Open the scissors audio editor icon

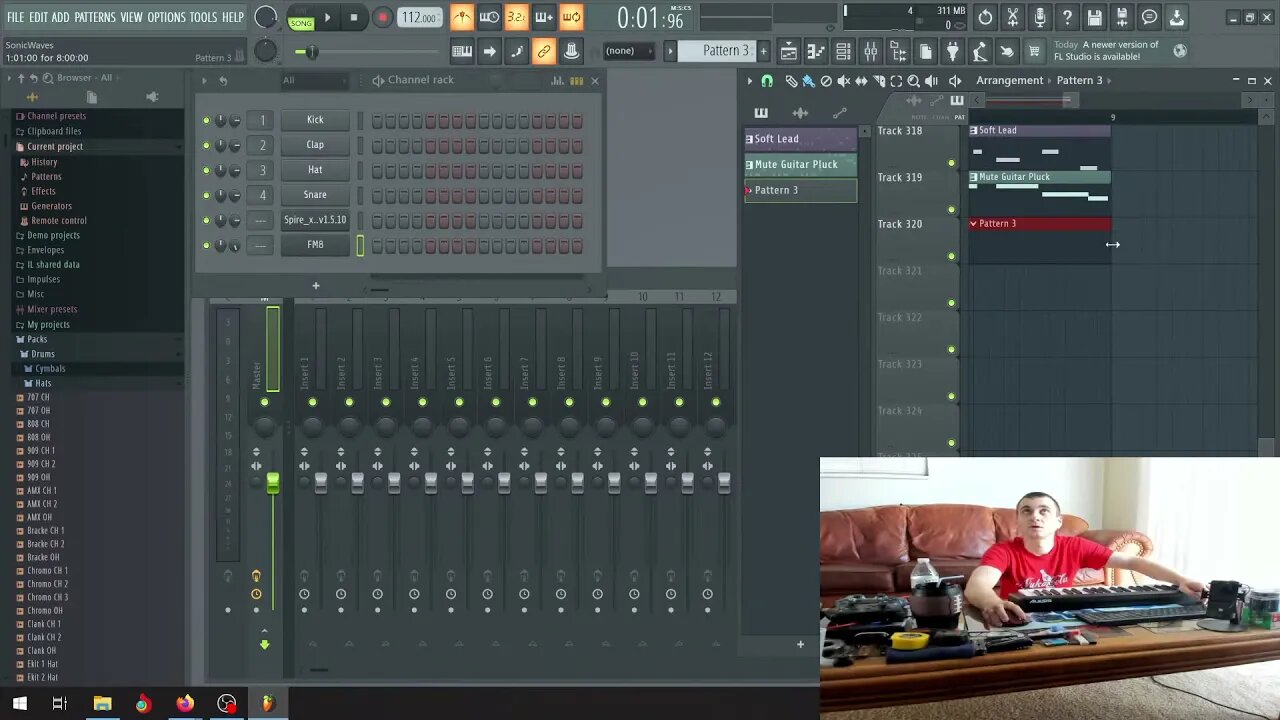1012,17
